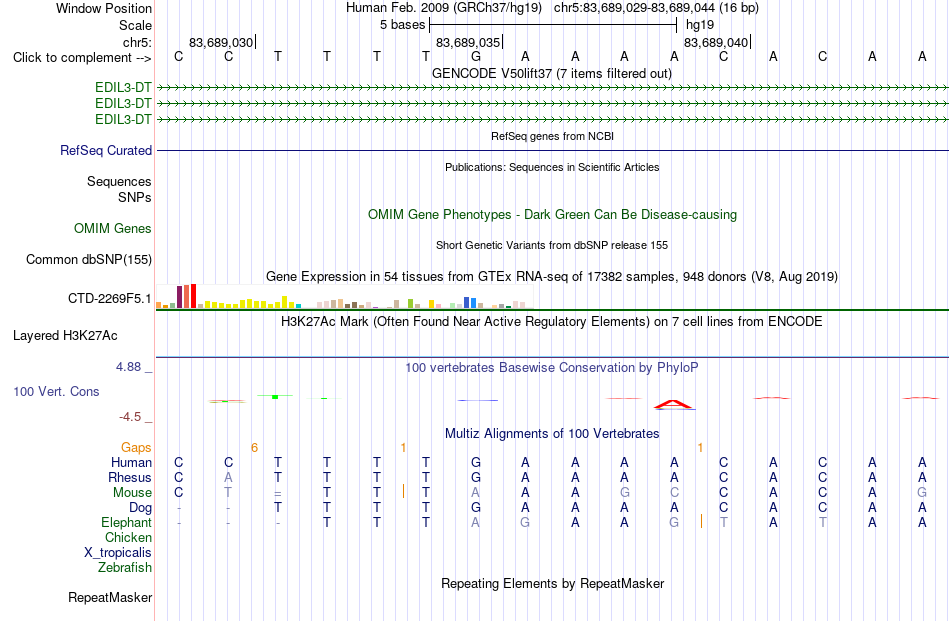Click the OMIM Genes track label
This screenshot has height=621, width=950.
[x=112, y=228]
